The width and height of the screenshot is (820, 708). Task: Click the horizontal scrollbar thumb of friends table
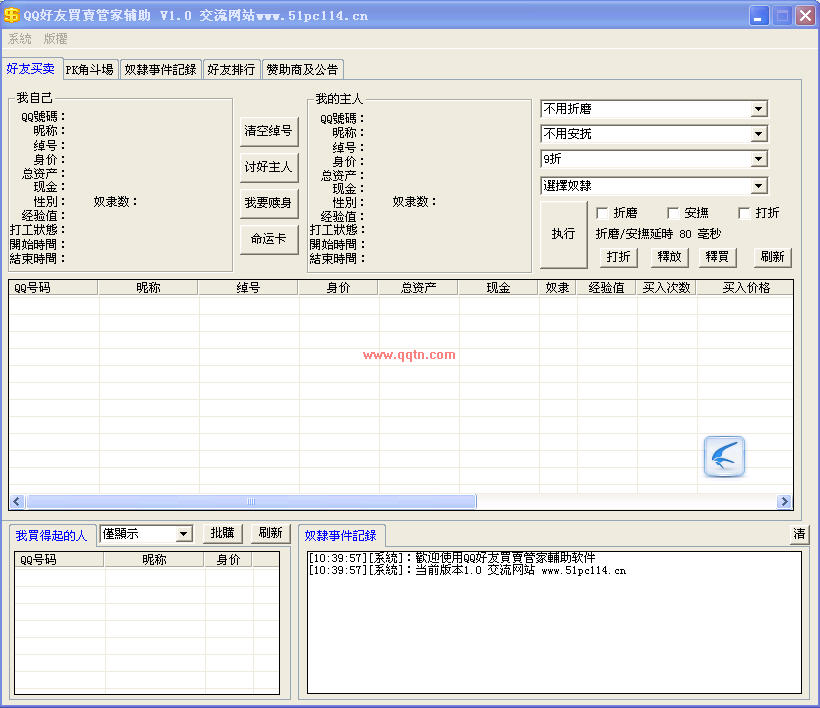pos(251,501)
